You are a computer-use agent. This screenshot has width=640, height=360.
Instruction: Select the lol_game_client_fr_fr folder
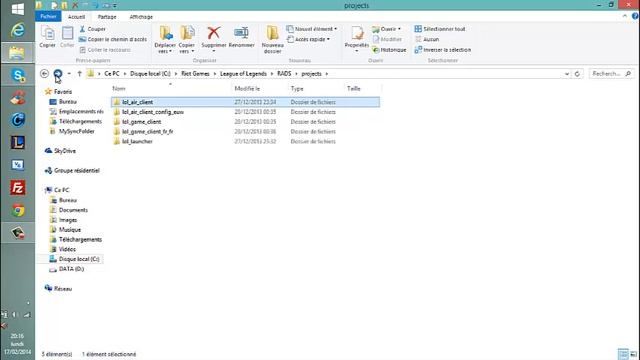[x=245, y=131]
